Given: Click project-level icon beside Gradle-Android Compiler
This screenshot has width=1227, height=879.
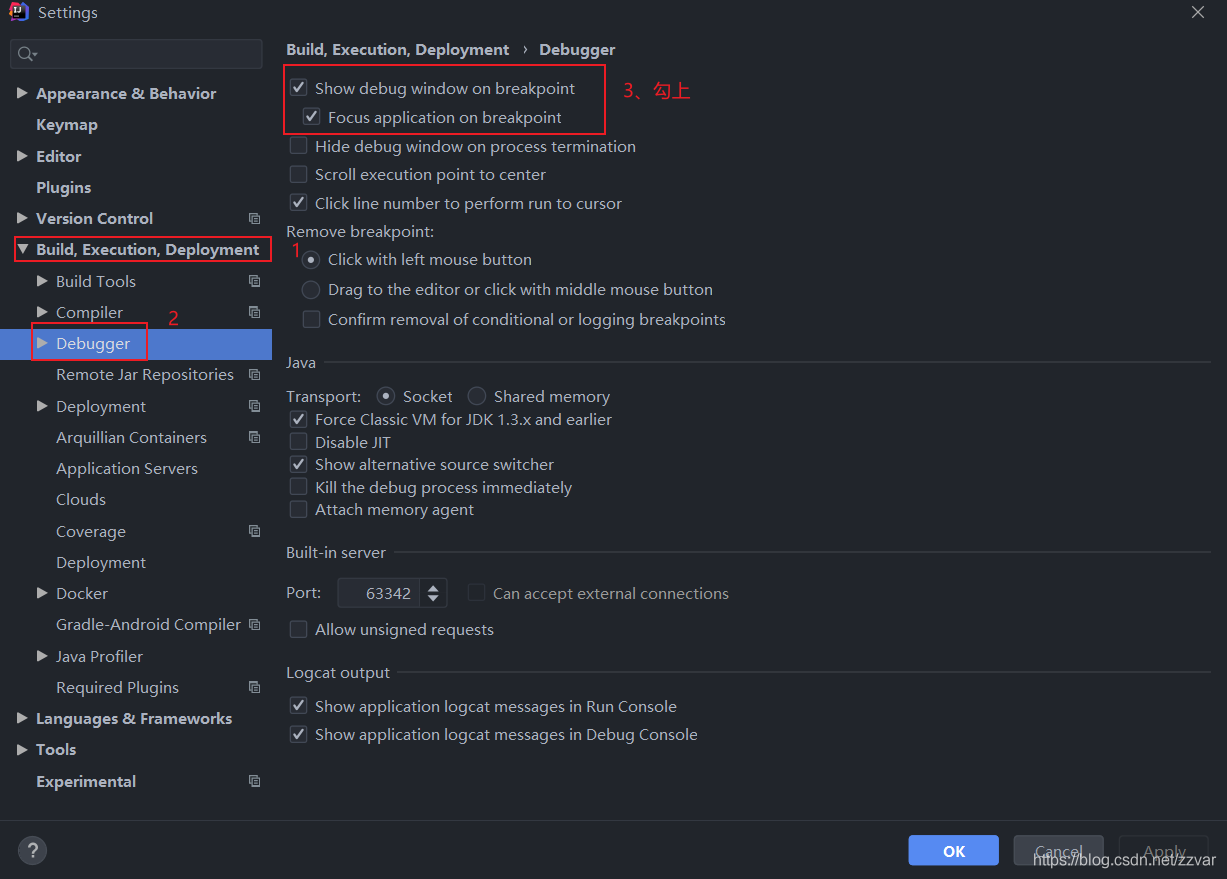Looking at the screenshot, I should (x=254, y=625).
